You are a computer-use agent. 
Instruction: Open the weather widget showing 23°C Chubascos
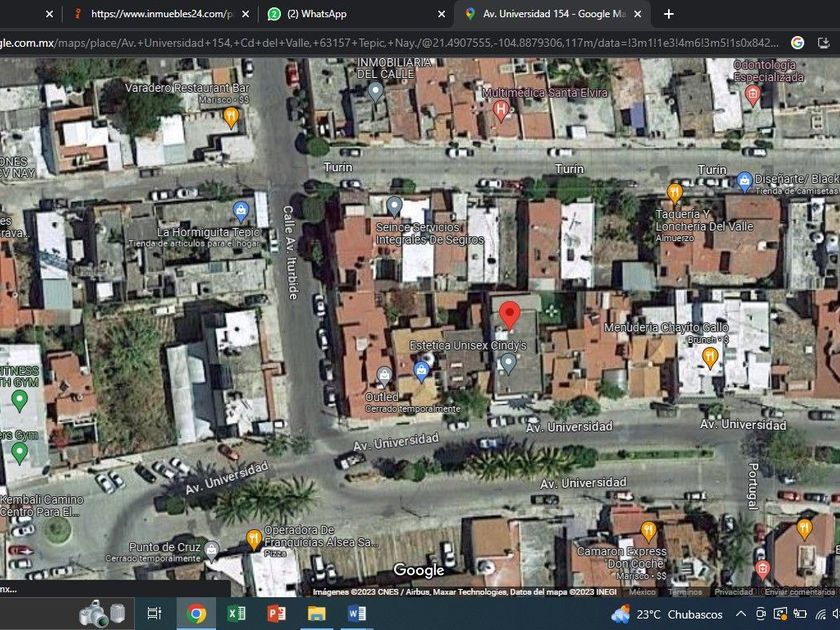coord(667,614)
